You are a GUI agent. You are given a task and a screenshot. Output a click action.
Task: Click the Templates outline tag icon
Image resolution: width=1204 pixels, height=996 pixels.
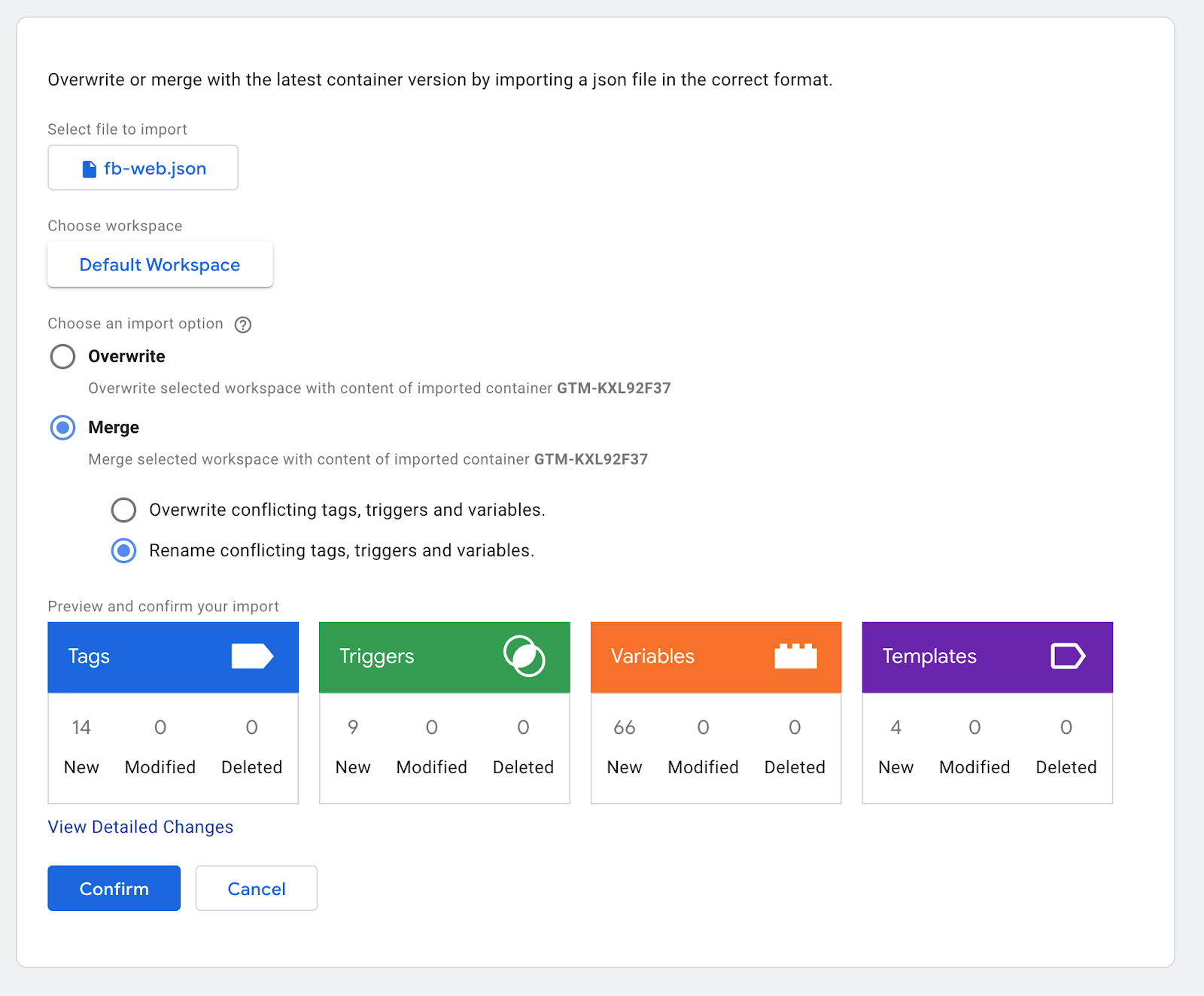1067,656
